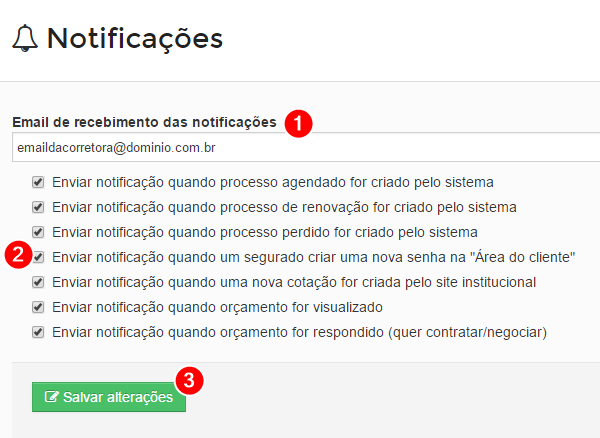Toggle checkbox for nova senha na Área do cliente

39,257
